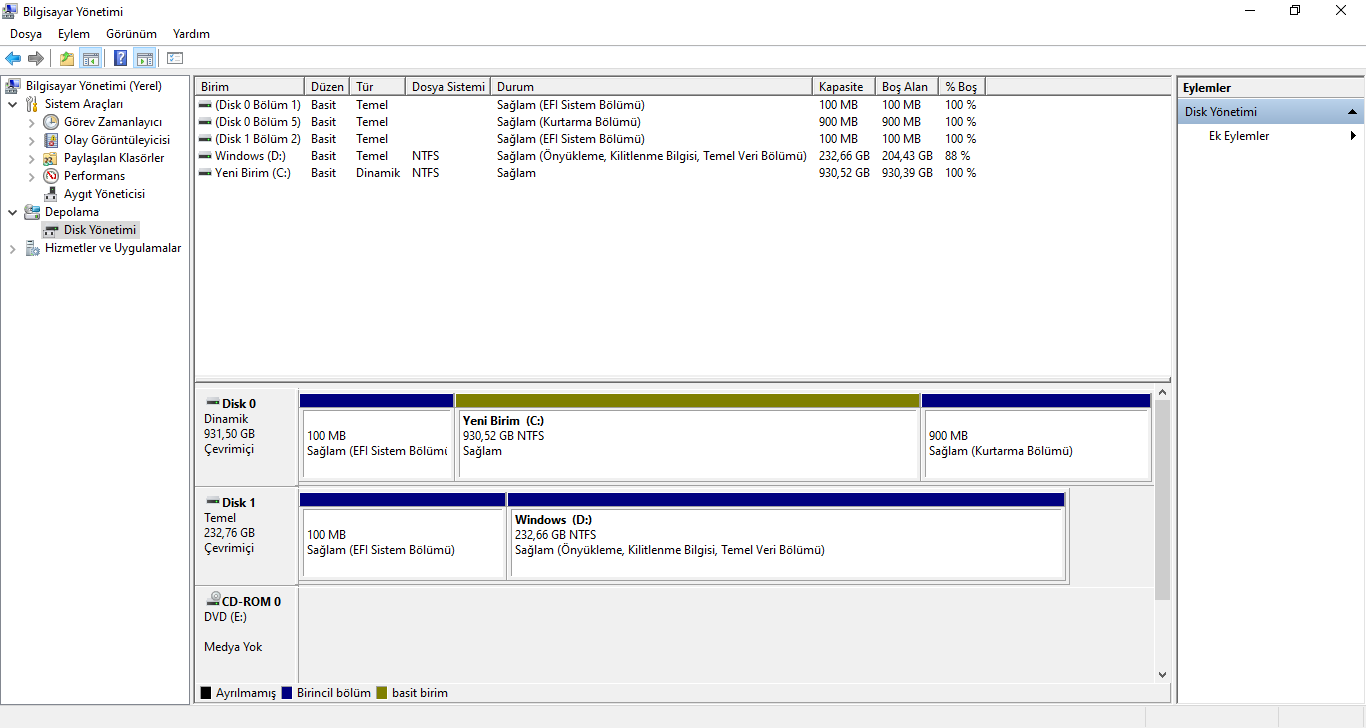Viewport: 1366px width, 728px height.
Task: Sort volumes by Kapasite column header
Action: [842, 87]
